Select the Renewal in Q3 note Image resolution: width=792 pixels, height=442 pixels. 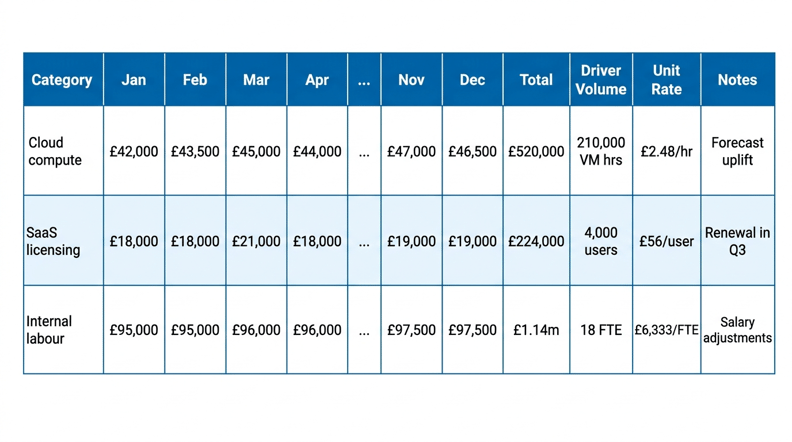tap(737, 241)
